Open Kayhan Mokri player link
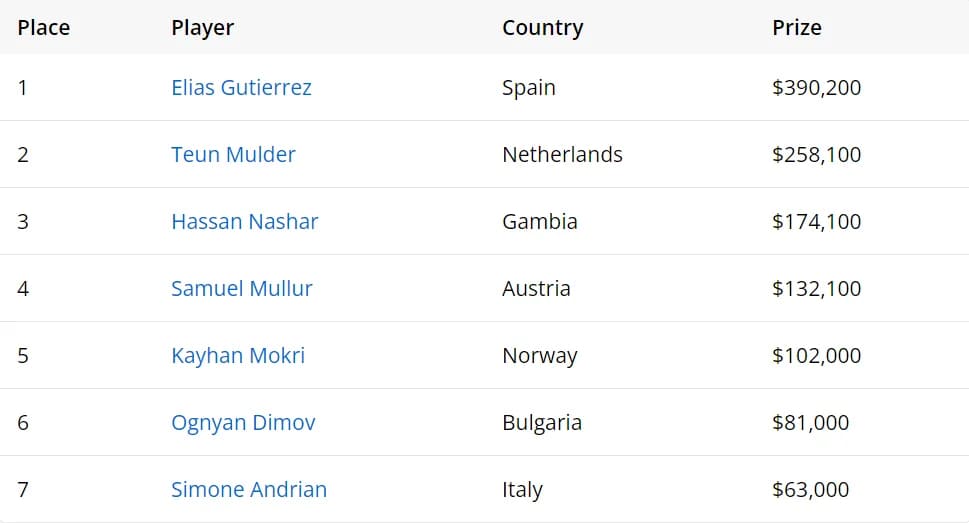The height and width of the screenshot is (523, 969). pos(238,355)
